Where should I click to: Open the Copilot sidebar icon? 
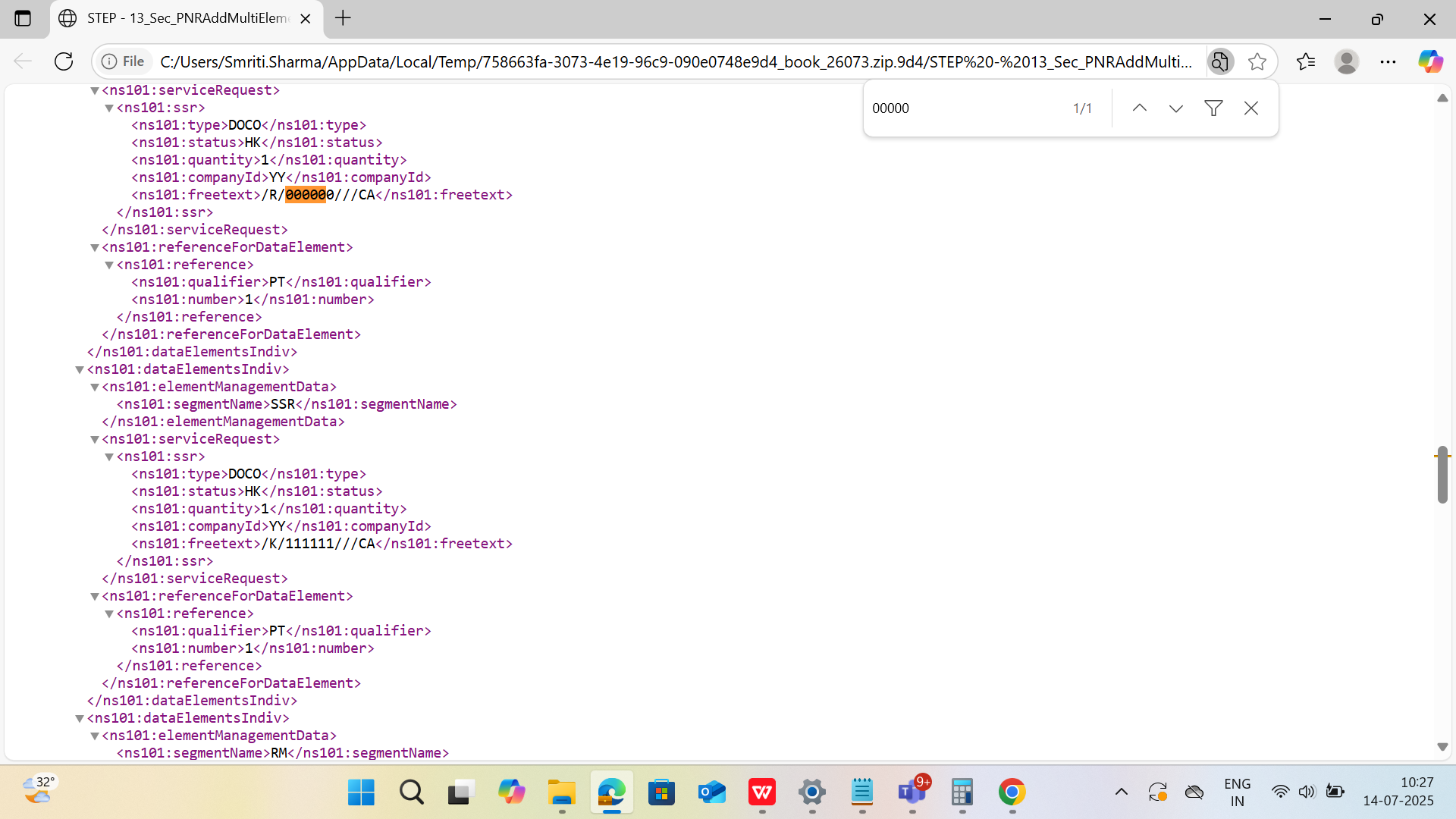tap(1430, 61)
